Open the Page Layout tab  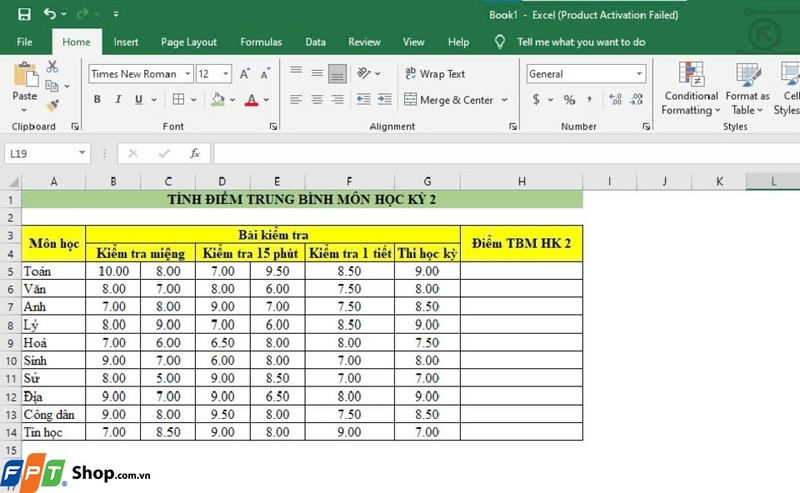tap(189, 42)
